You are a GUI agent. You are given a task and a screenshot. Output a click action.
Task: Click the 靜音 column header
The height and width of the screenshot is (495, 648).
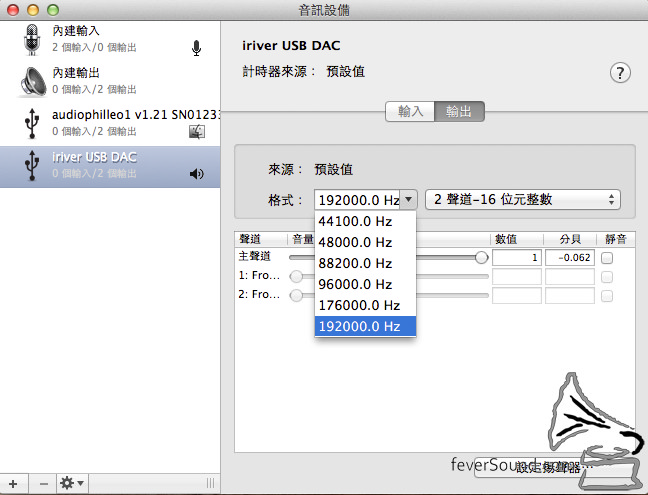(616, 239)
